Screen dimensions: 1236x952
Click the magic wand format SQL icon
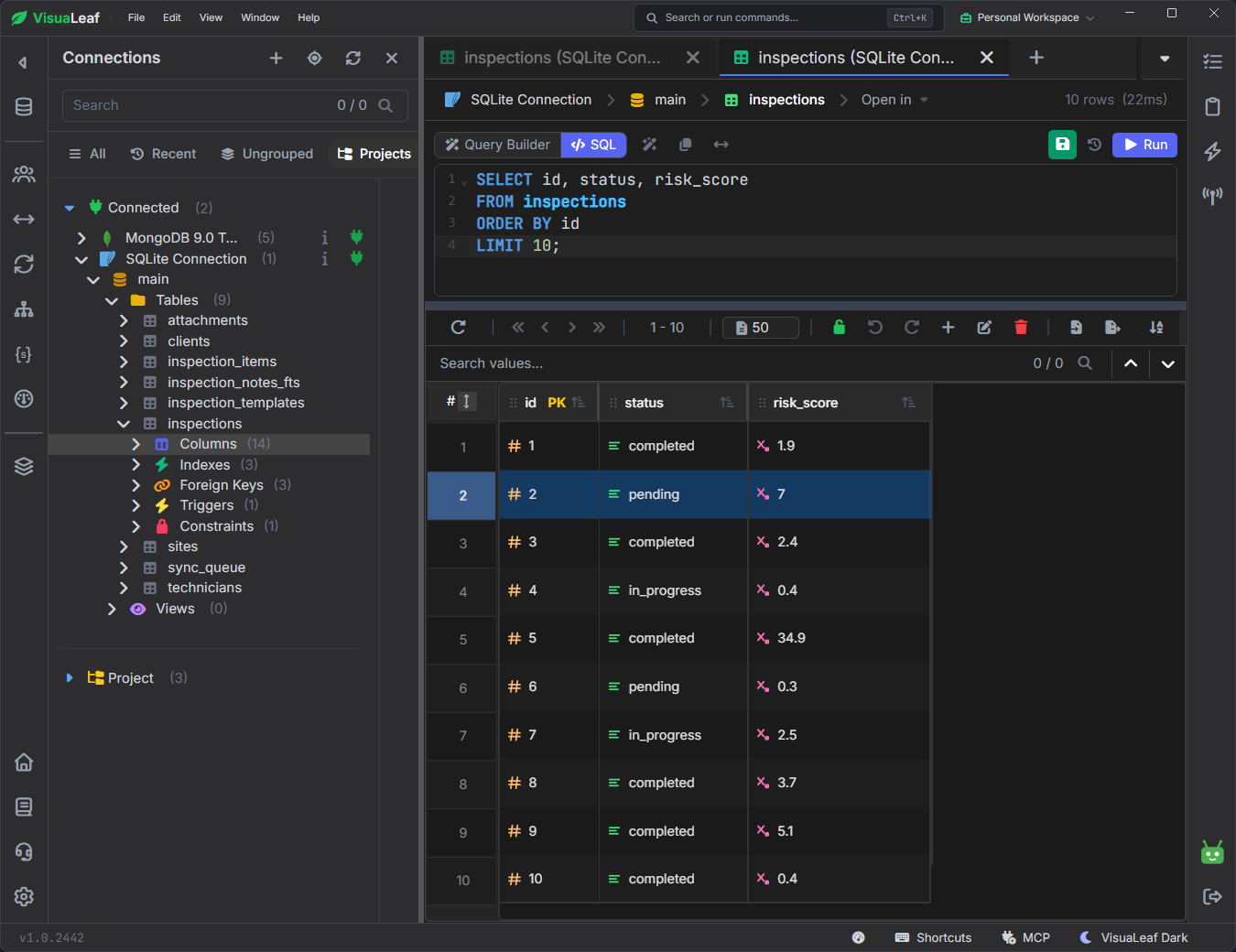tap(649, 145)
